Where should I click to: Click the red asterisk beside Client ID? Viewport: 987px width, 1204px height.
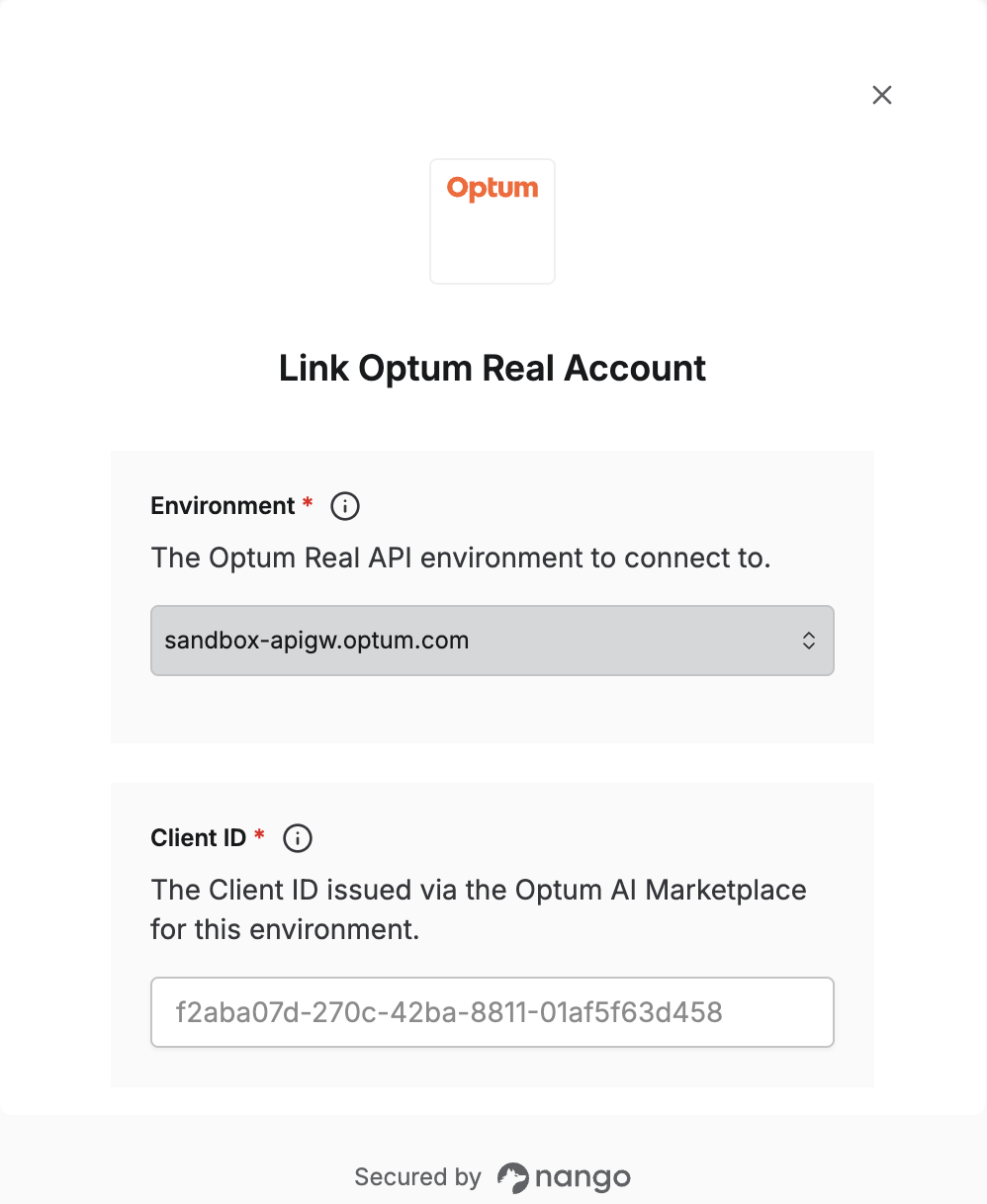click(x=259, y=836)
